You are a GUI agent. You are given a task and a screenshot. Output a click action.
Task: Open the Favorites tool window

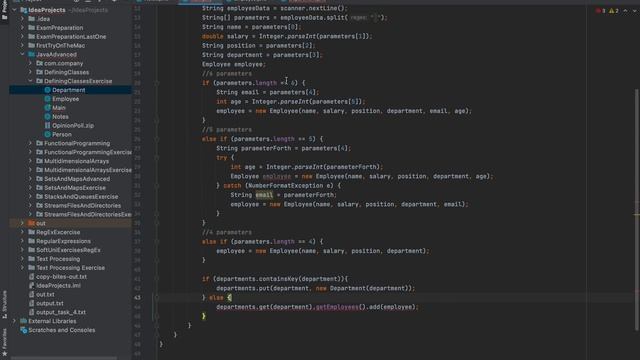(x=4, y=342)
